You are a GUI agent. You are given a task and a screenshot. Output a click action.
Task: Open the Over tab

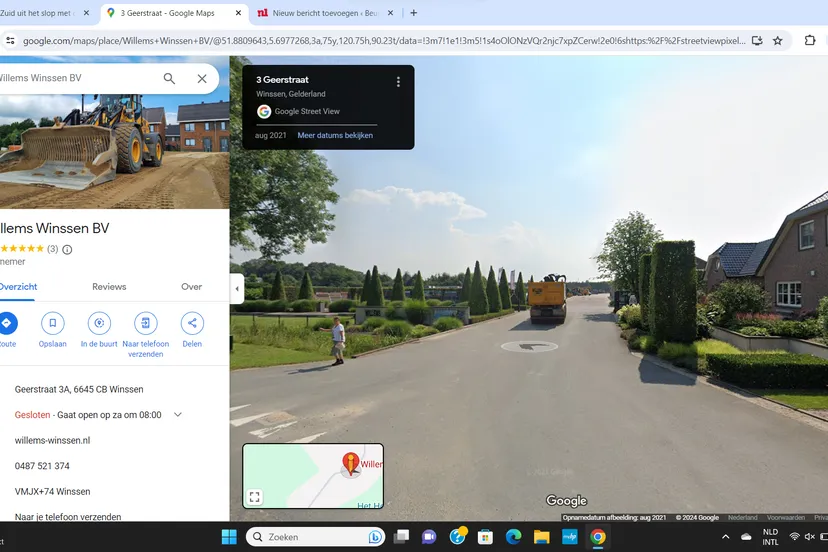(192, 287)
